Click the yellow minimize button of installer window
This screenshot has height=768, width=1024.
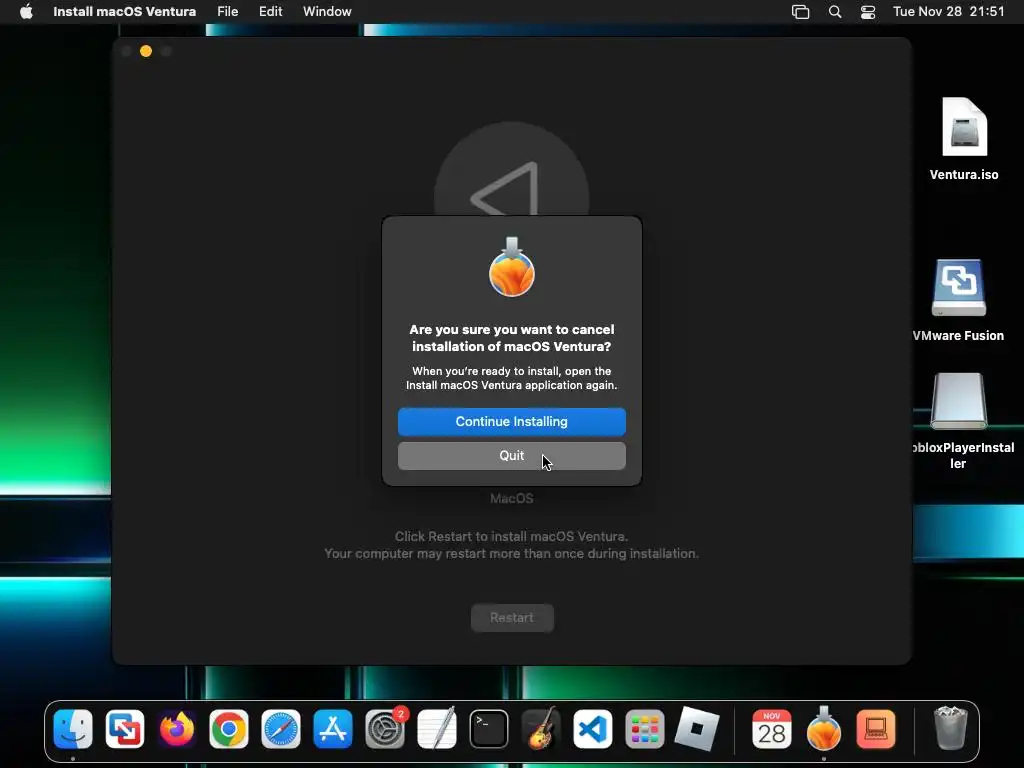[x=146, y=51]
